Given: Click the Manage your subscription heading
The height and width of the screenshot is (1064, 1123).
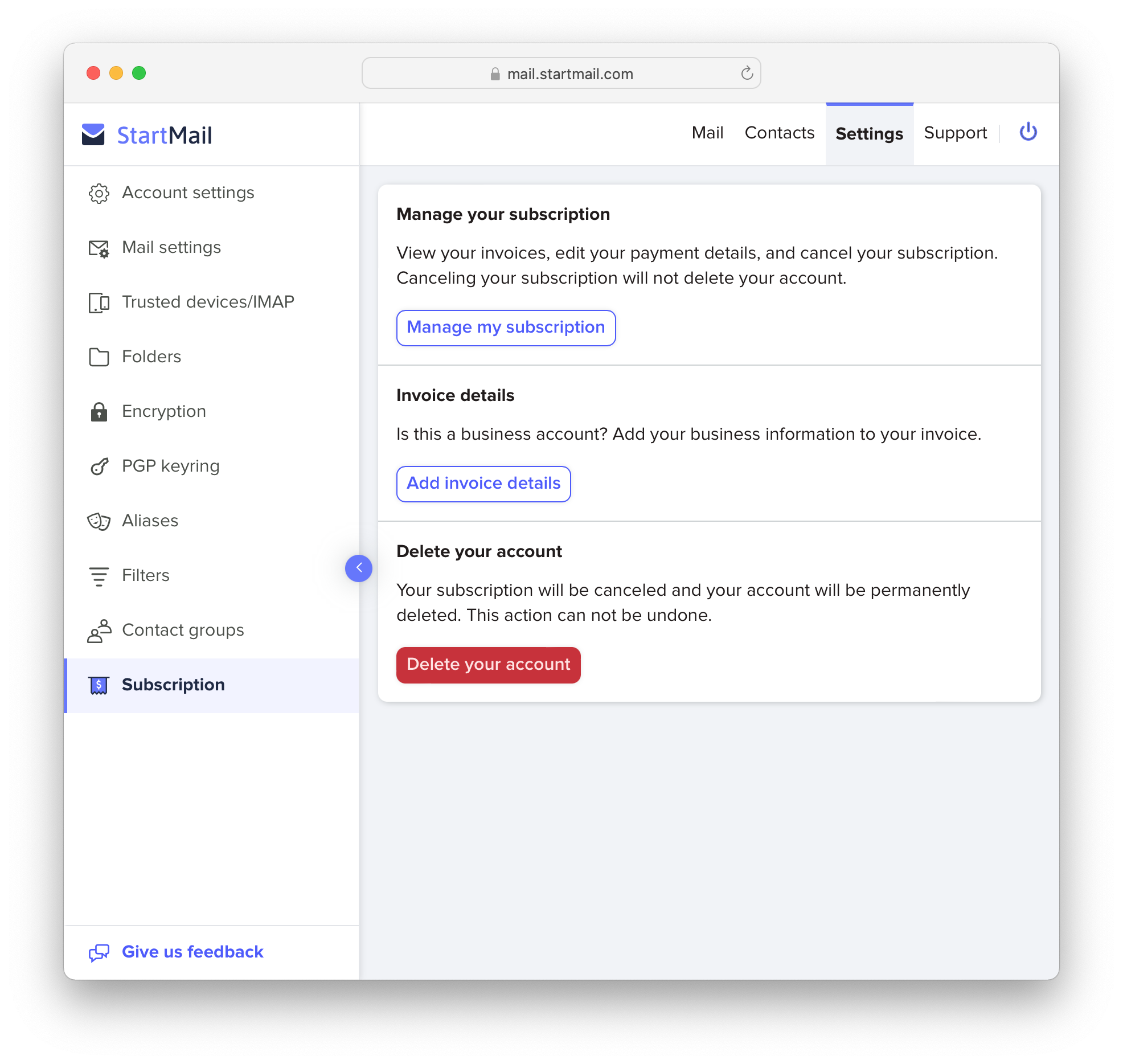Looking at the screenshot, I should (x=503, y=214).
